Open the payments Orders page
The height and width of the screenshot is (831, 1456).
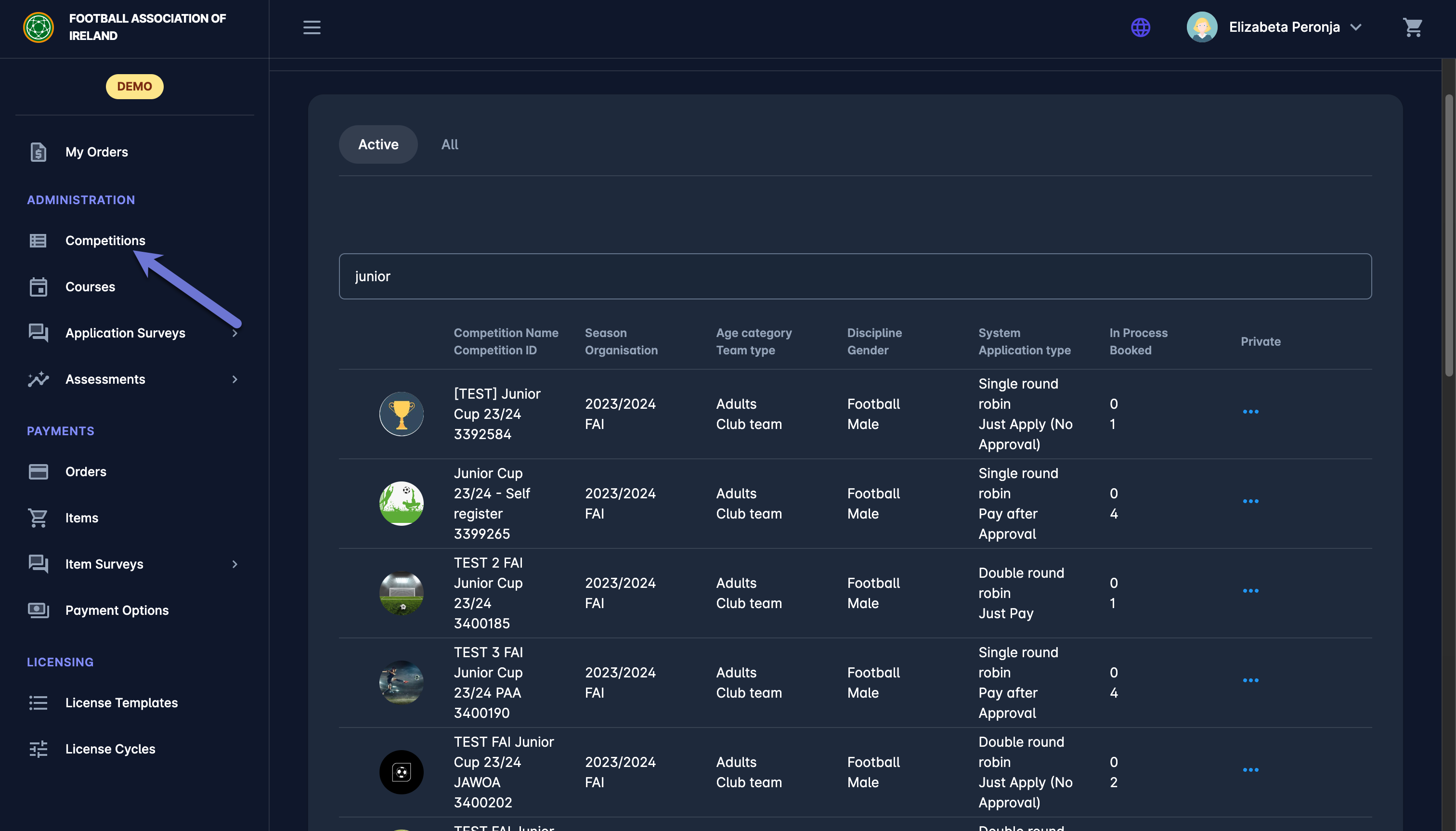point(86,471)
